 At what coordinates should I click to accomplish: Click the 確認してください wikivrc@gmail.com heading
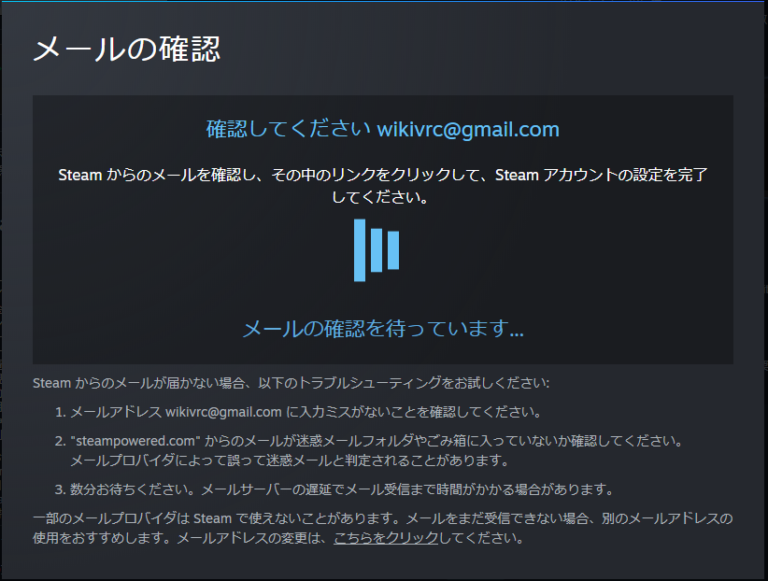(383, 129)
